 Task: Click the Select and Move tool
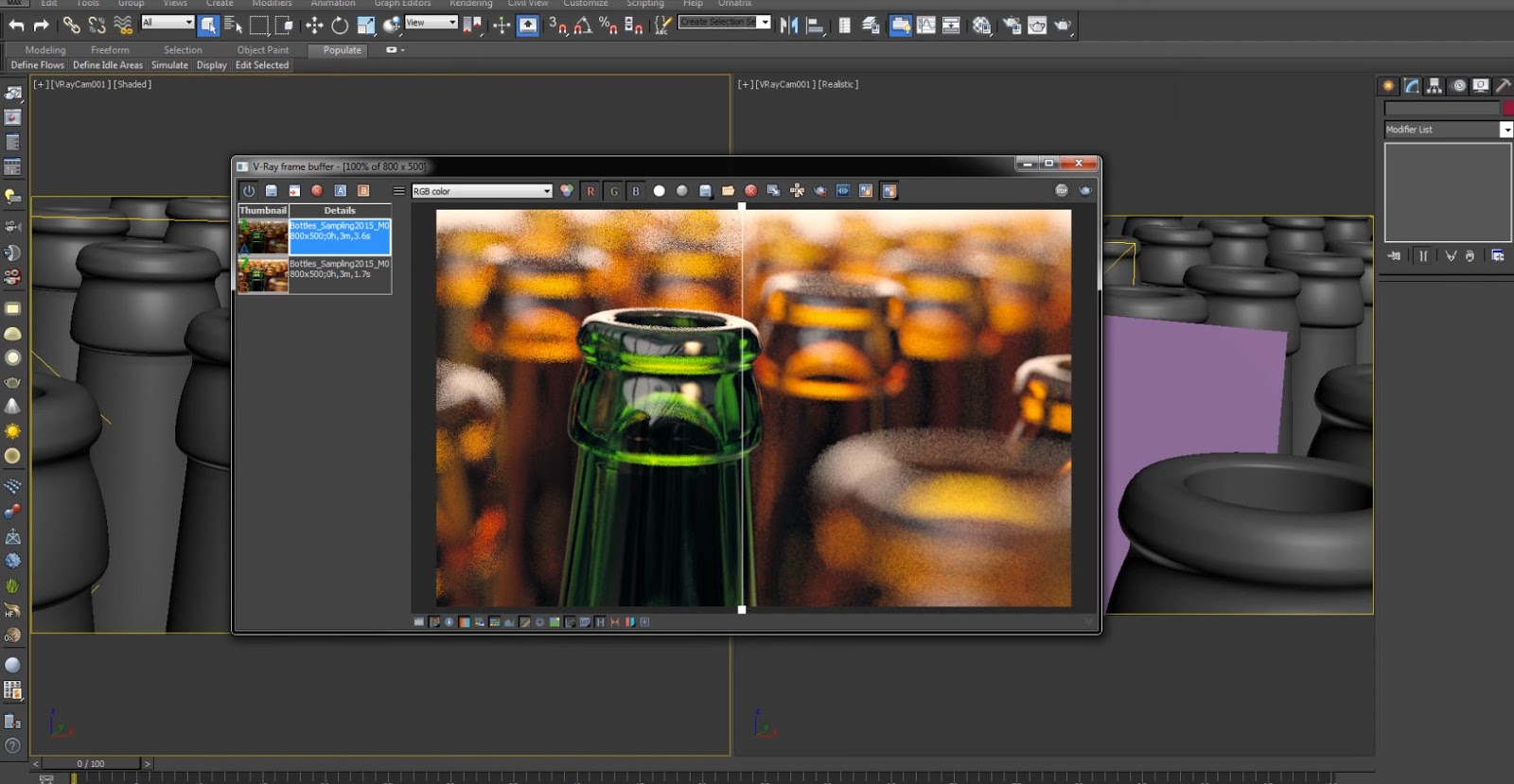click(314, 26)
